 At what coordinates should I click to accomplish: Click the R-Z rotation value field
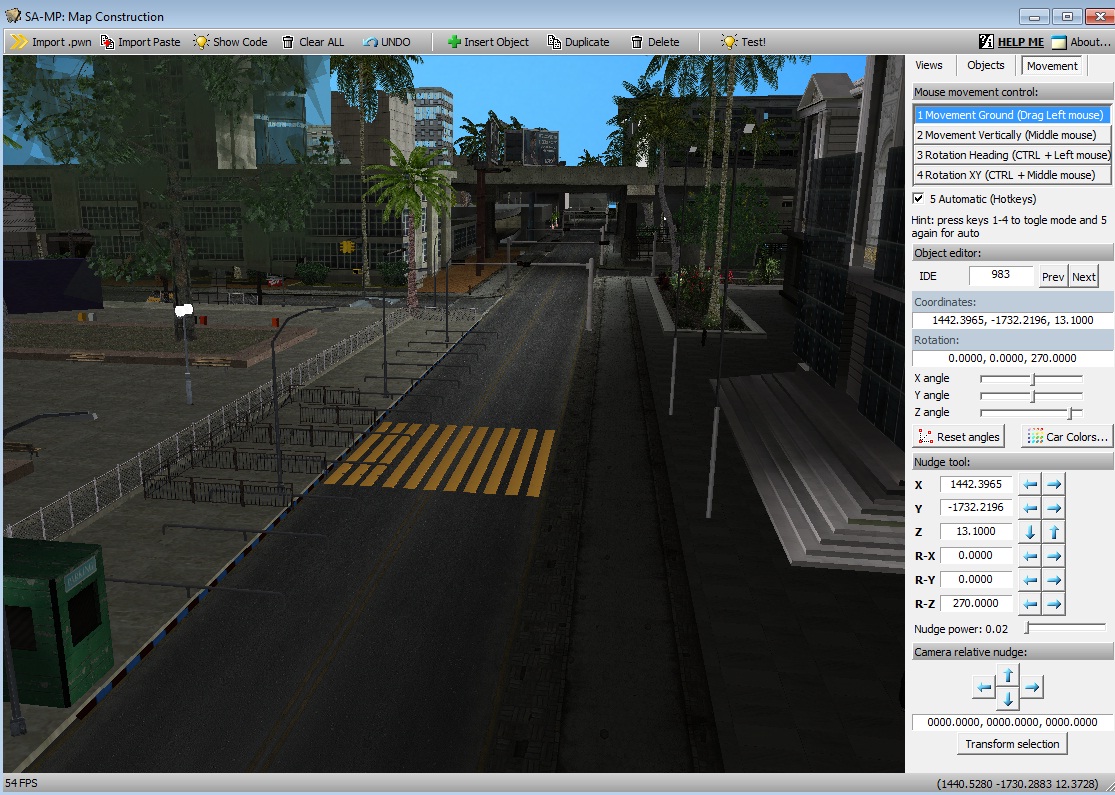click(x=976, y=603)
